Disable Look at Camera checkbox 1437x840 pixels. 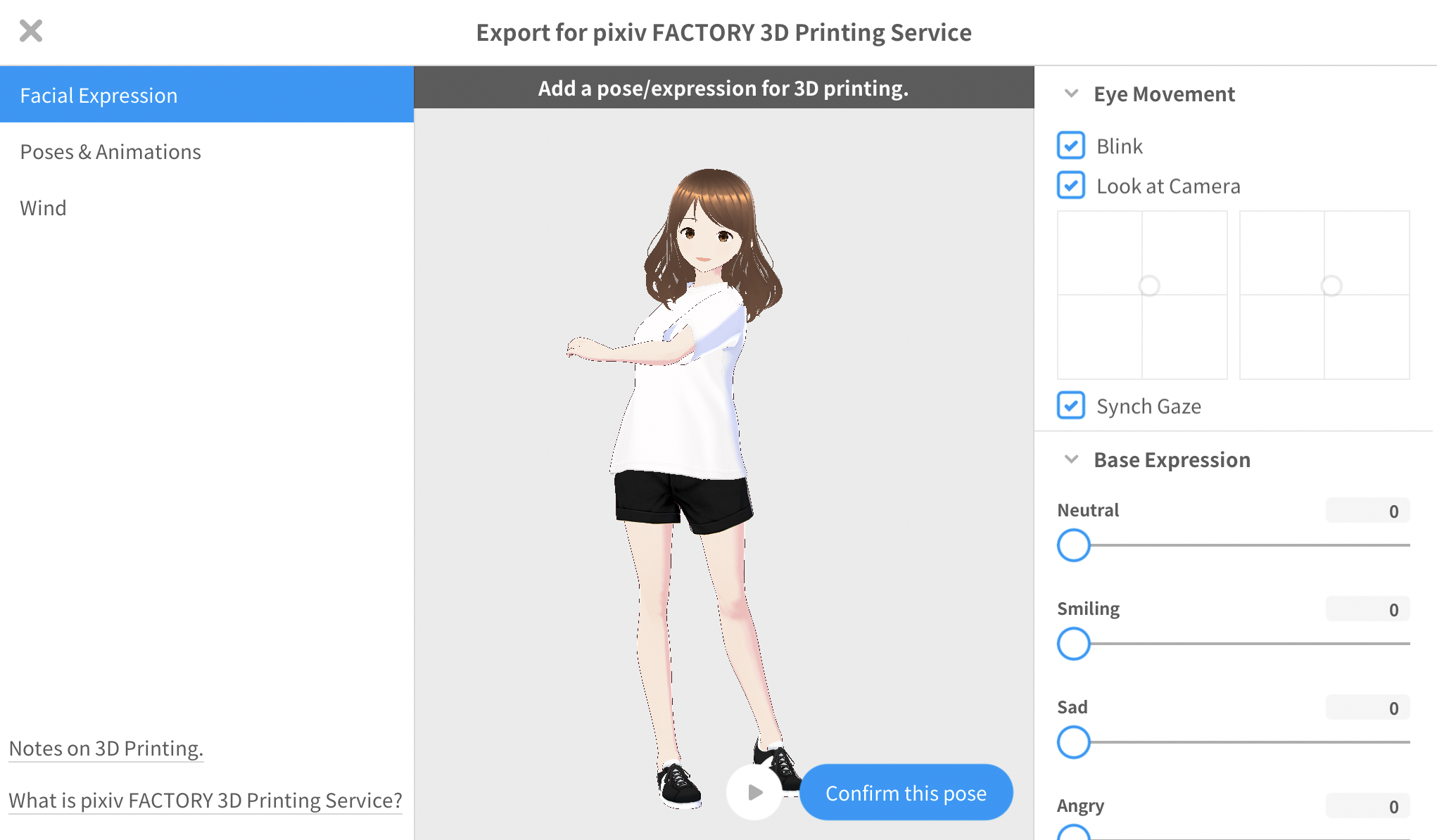click(x=1071, y=186)
